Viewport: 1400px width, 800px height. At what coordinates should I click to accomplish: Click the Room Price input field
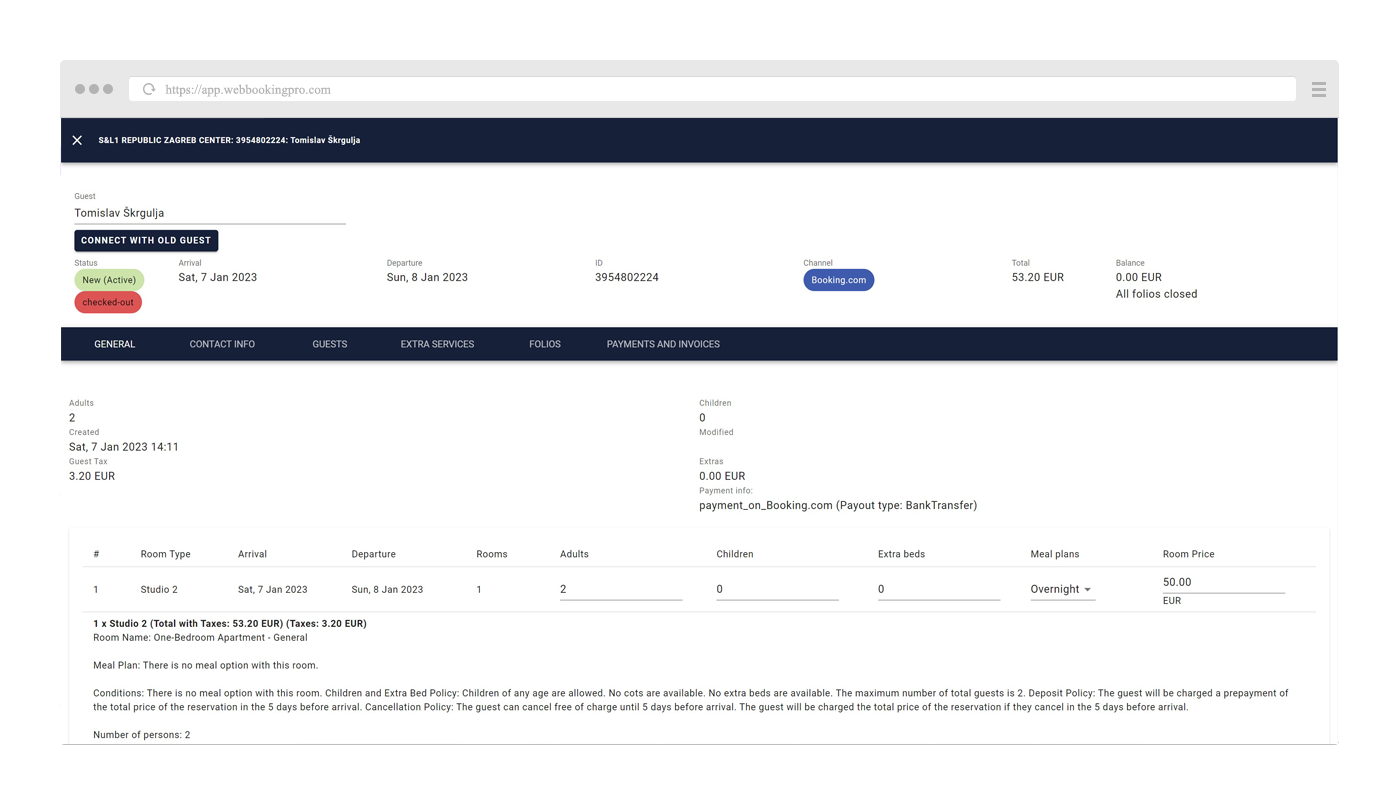click(x=1222, y=582)
